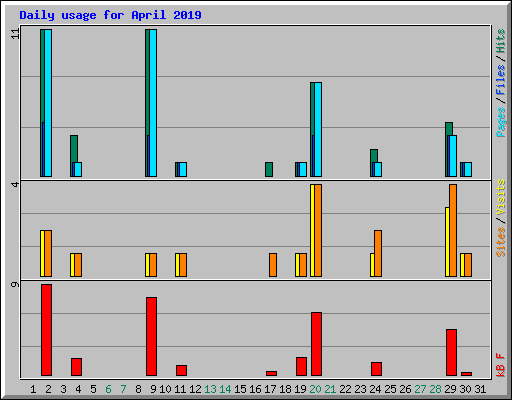Select the cyan pages bar for day 9
The image size is (512, 400).
click(x=153, y=103)
